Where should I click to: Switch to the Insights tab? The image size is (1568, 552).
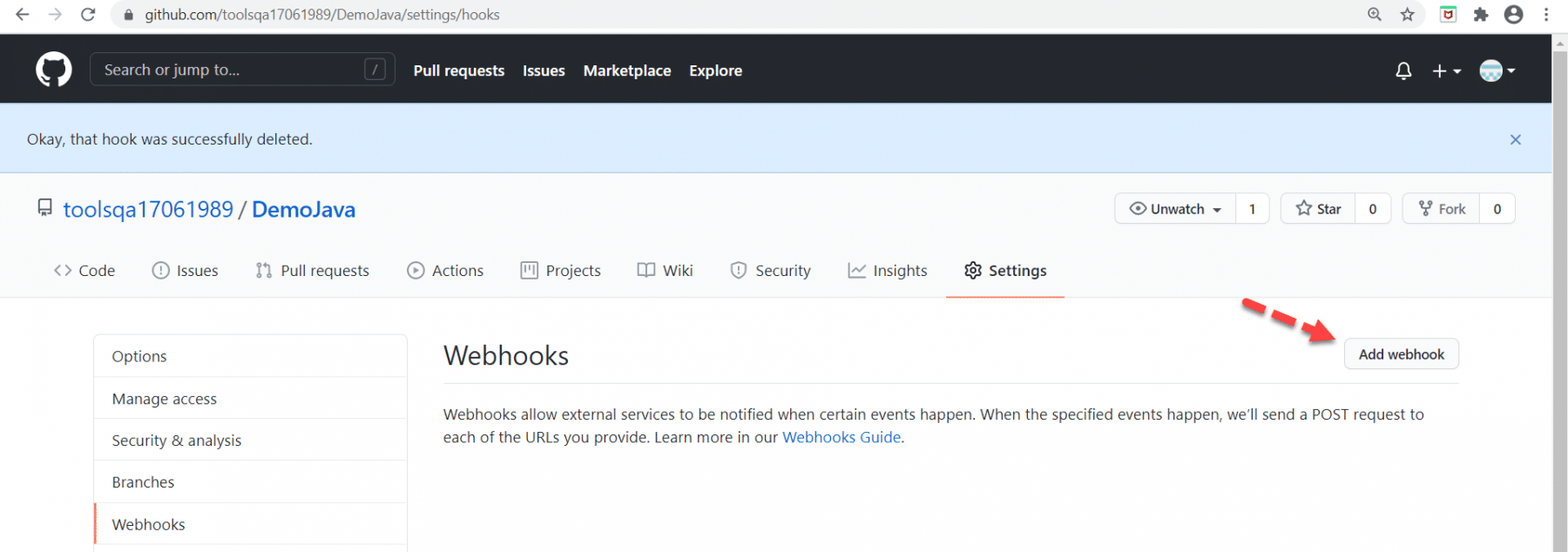pos(888,271)
